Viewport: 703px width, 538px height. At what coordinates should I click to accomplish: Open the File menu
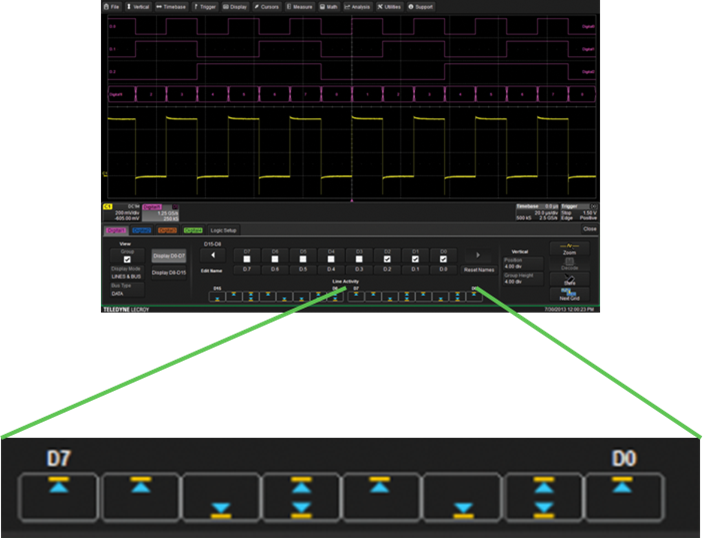(x=112, y=7)
